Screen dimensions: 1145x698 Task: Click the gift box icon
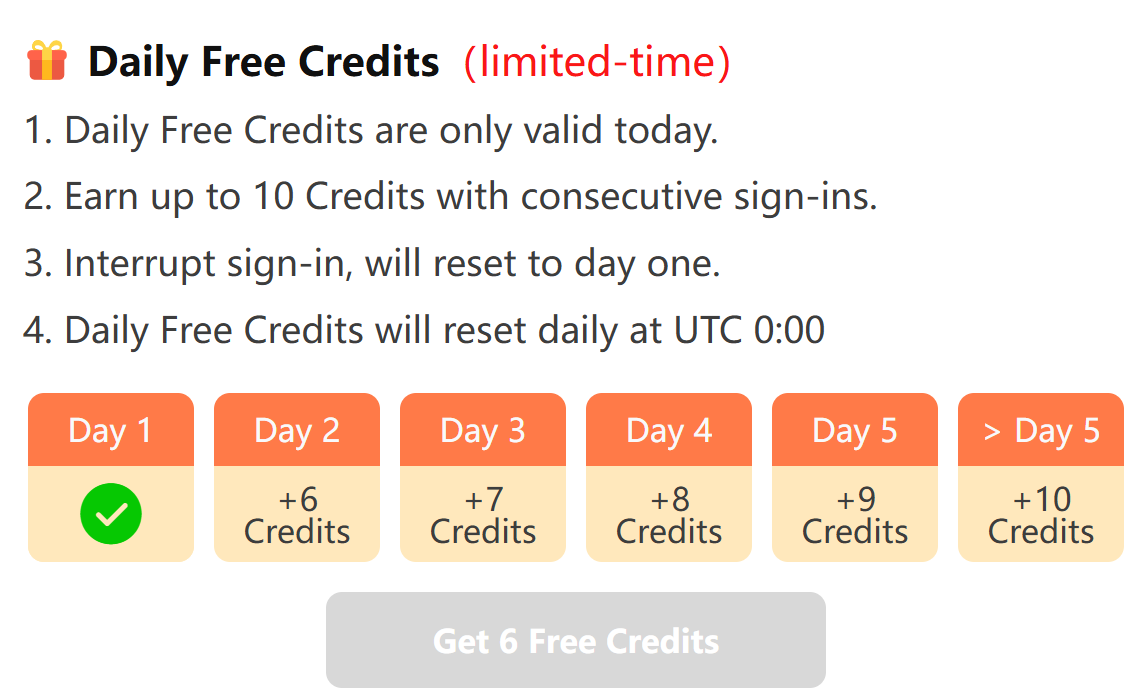click(x=47, y=61)
